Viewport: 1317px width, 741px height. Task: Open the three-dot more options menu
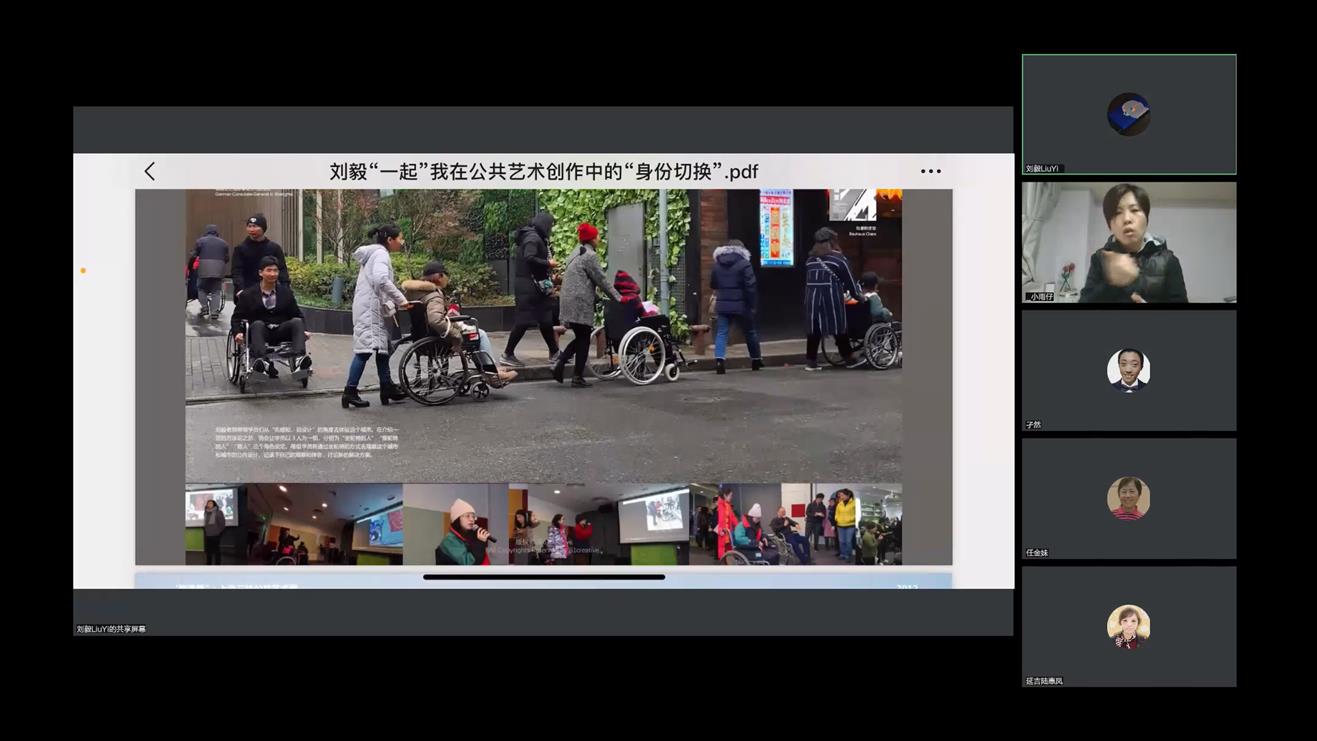click(x=930, y=171)
